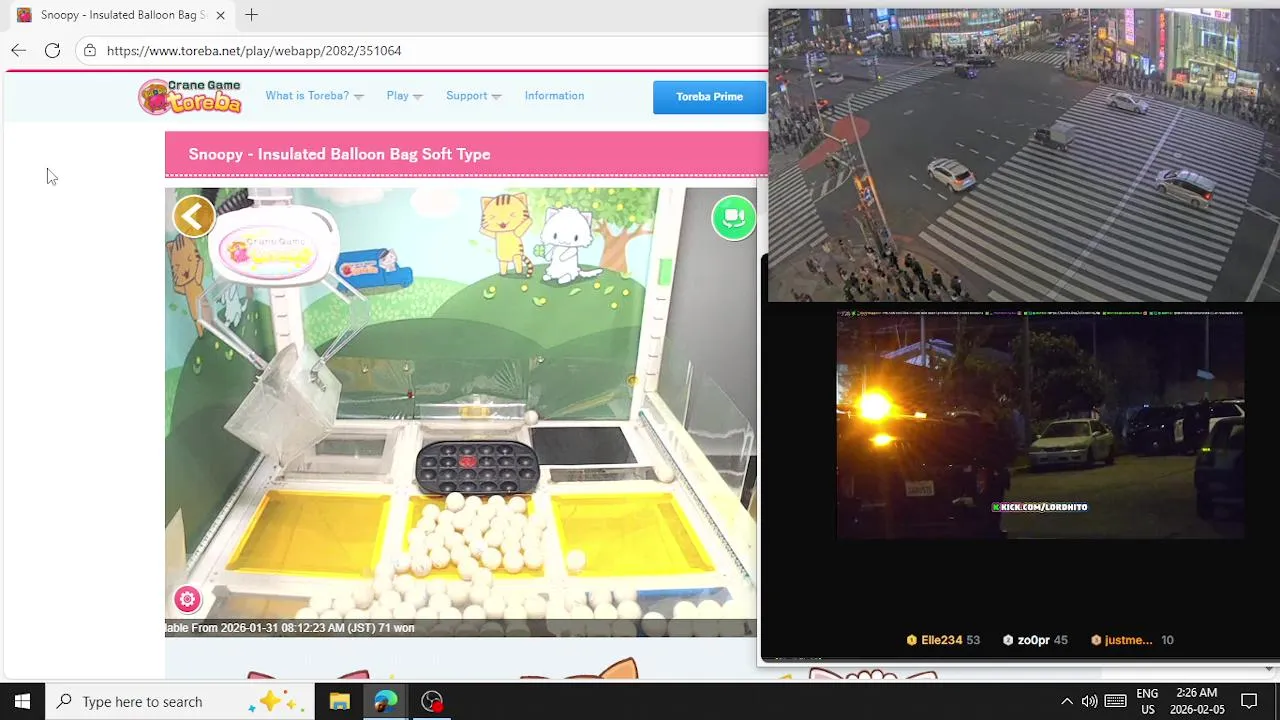
Task: Open the Edge browser taskbar icon
Action: tap(386, 701)
